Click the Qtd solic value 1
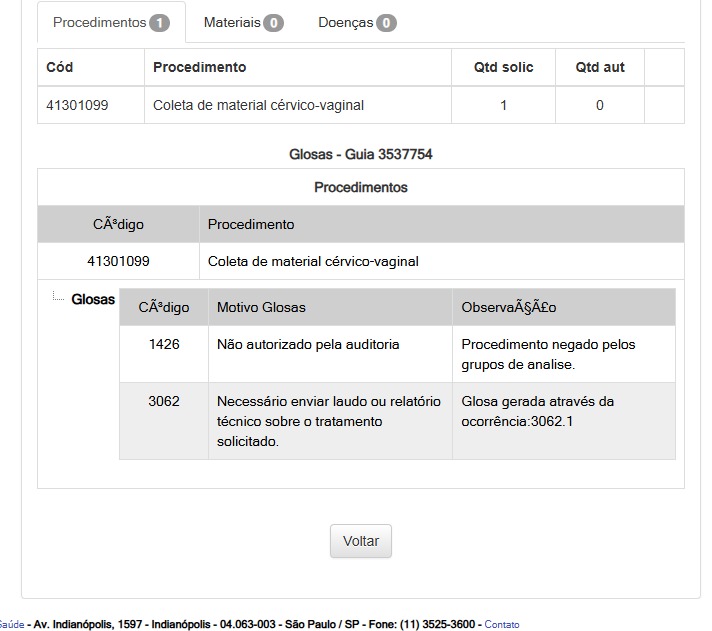The height and width of the screenshot is (631, 712). pyautogui.click(x=503, y=105)
